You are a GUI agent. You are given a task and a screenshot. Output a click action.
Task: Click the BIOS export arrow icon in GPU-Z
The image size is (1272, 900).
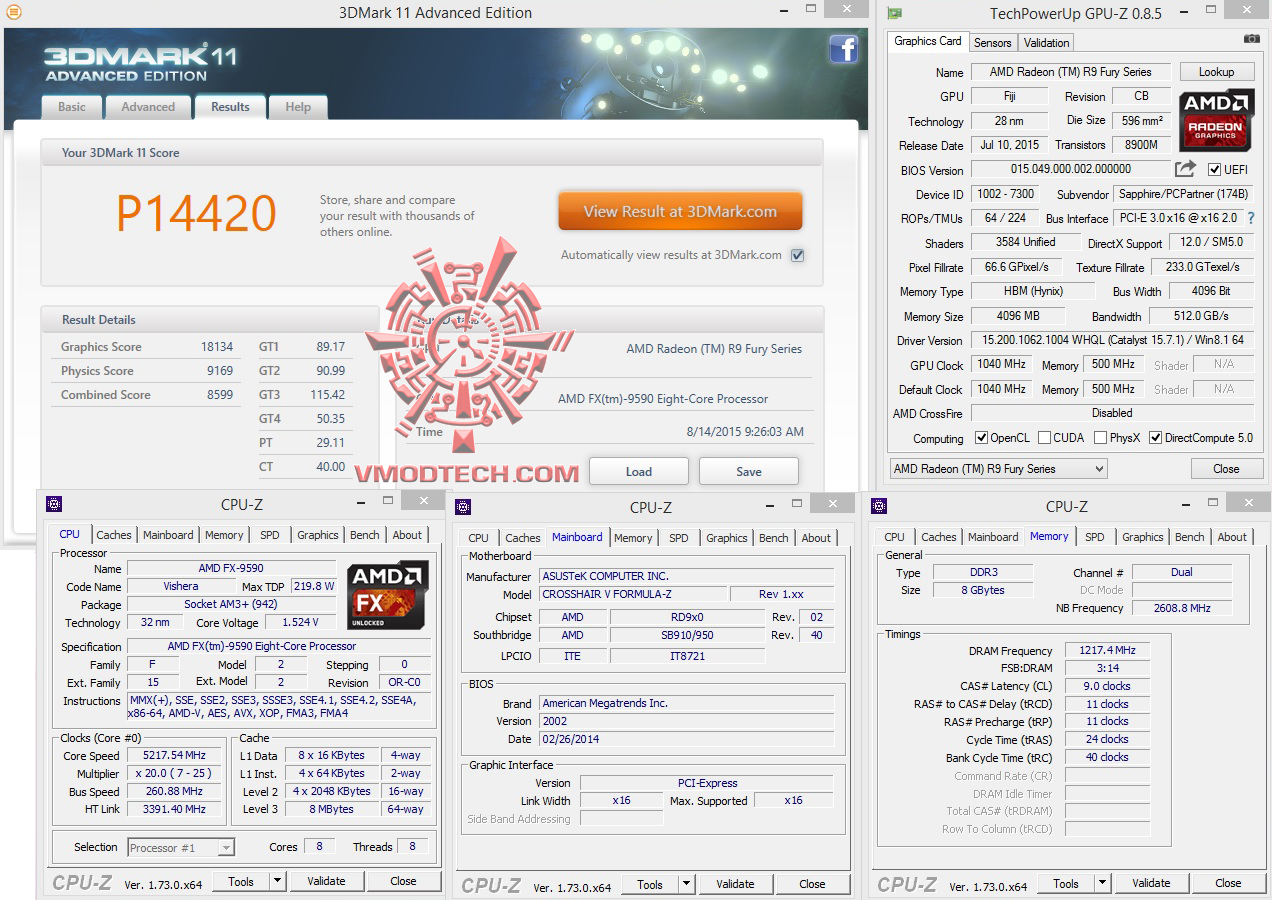point(1186,169)
